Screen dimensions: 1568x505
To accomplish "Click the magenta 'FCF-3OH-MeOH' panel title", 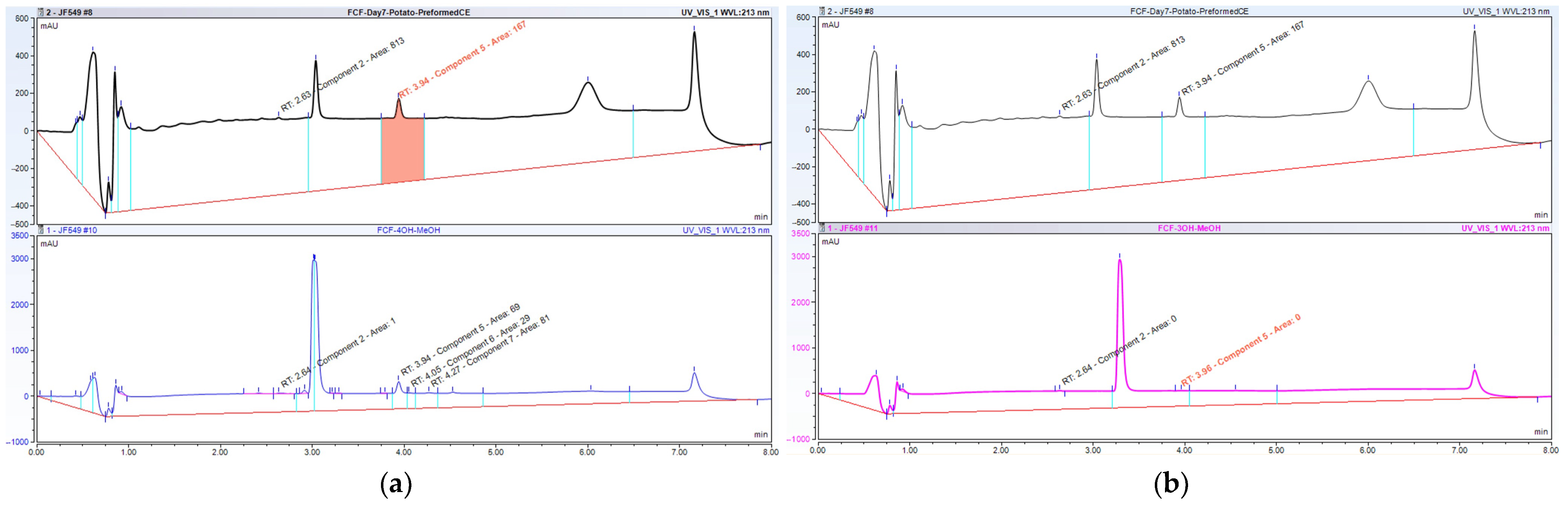I will pos(1189,228).
